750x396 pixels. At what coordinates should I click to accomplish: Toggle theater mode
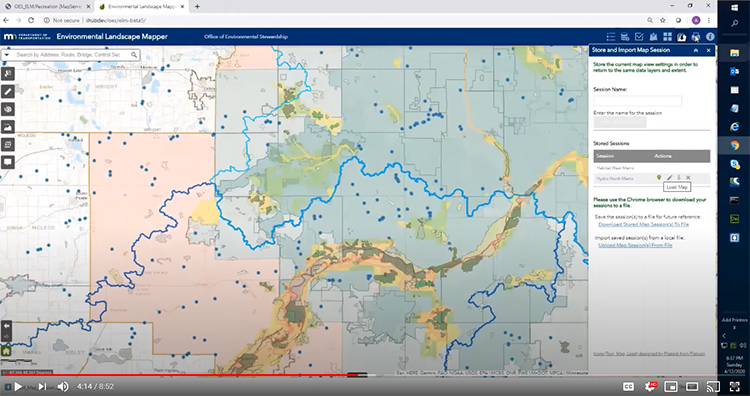[692, 386]
